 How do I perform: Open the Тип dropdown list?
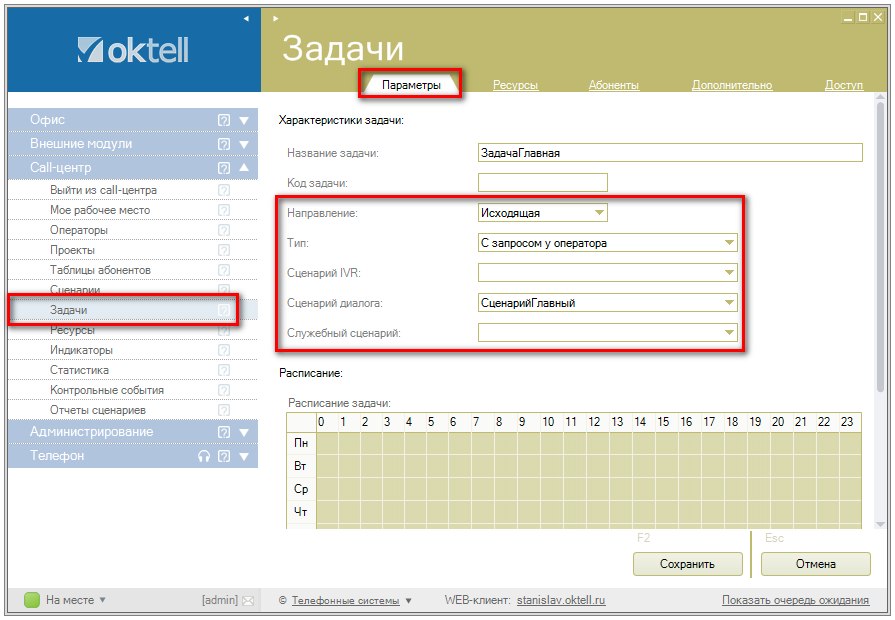click(x=729, y=242)
